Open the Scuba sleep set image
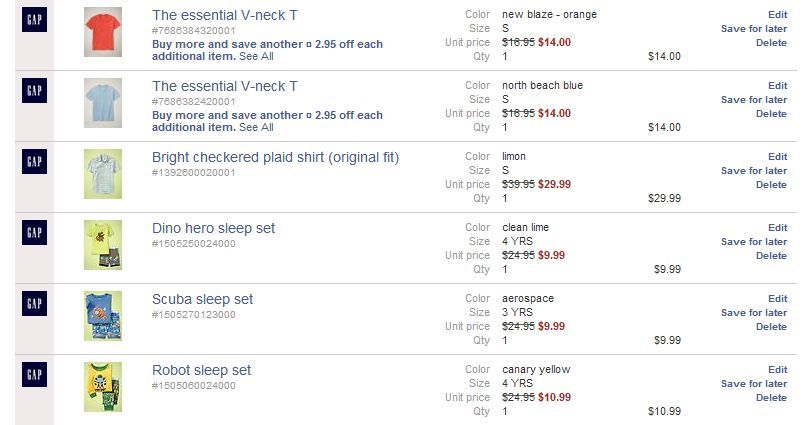Screen dimensions: 809x425 click(x=103, y=316)
